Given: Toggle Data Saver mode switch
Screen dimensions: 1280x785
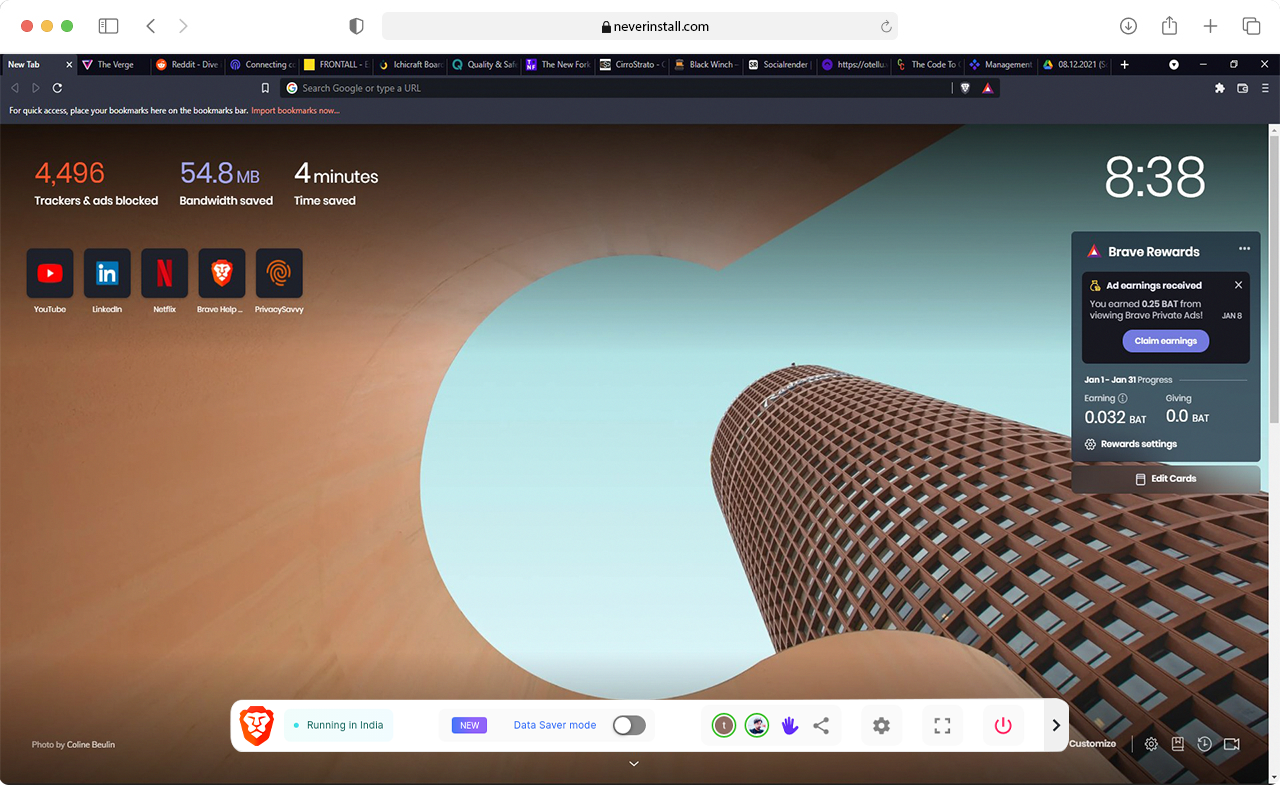Looking at the screenshot, I should tap(629, 726).
